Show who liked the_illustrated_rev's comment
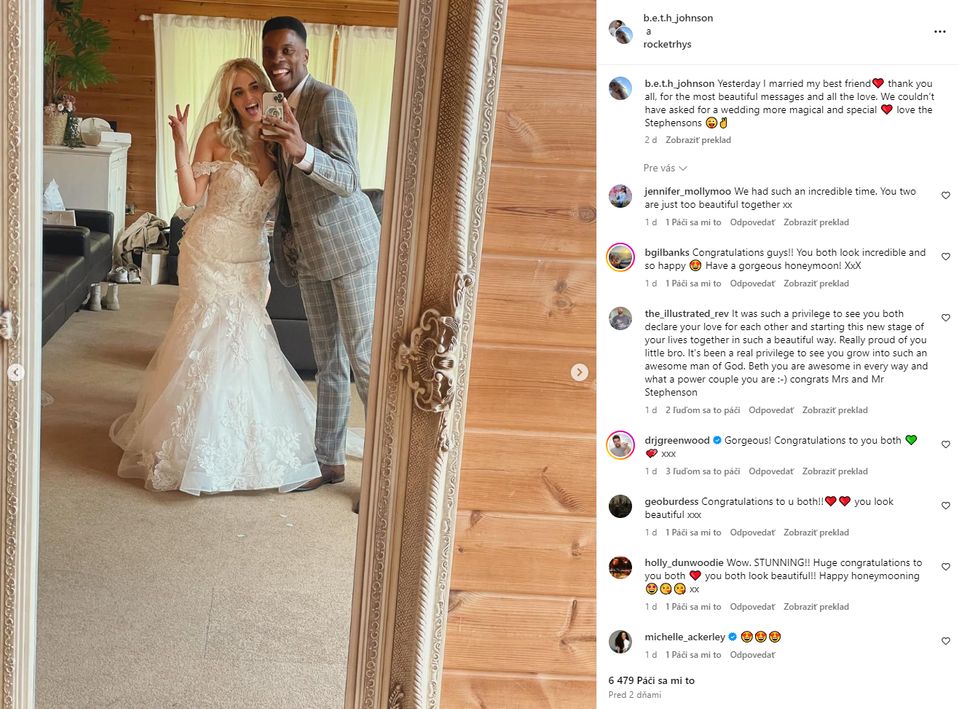 click(703, 410)
